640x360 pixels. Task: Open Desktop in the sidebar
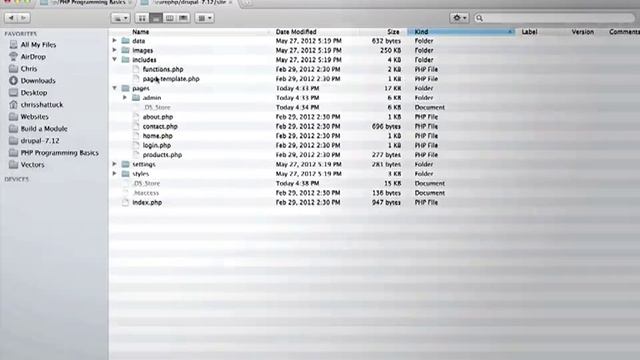34,93
